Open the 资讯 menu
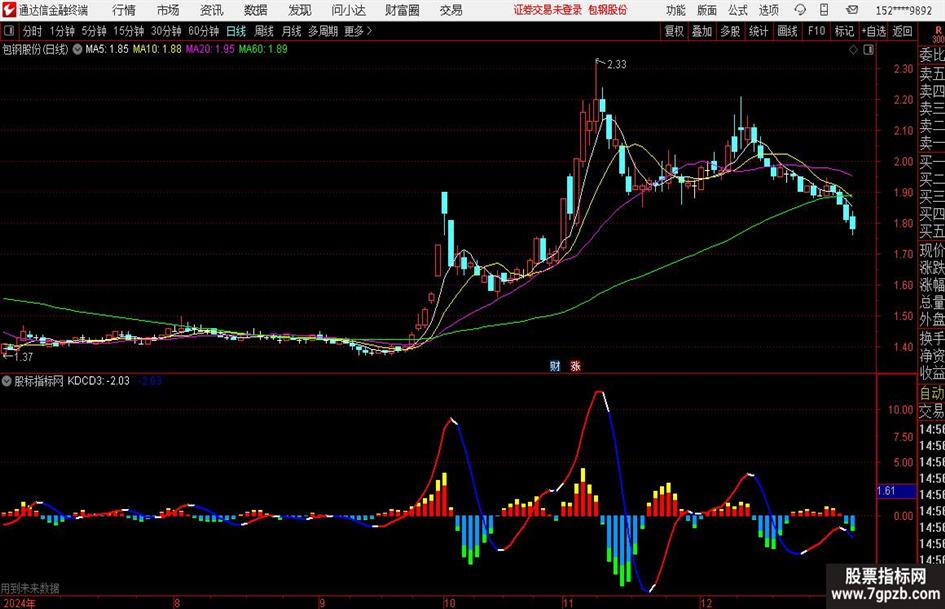This screenshot has height=609, width=945. coord(212,10)
